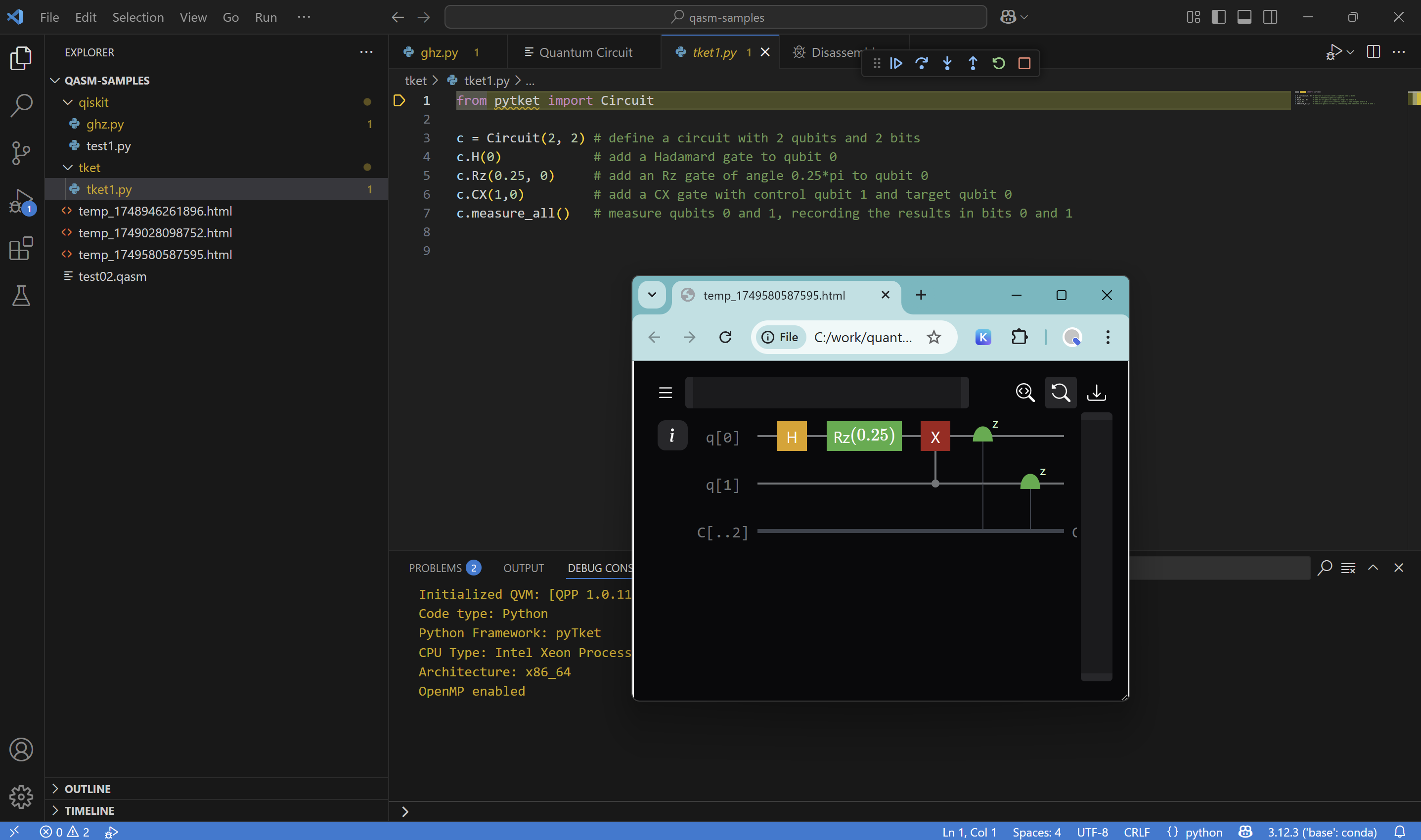This screenshot has width=1421, height=840.
Task: Switch to the Quantum Circuit tab
Action: click(584, 52)
